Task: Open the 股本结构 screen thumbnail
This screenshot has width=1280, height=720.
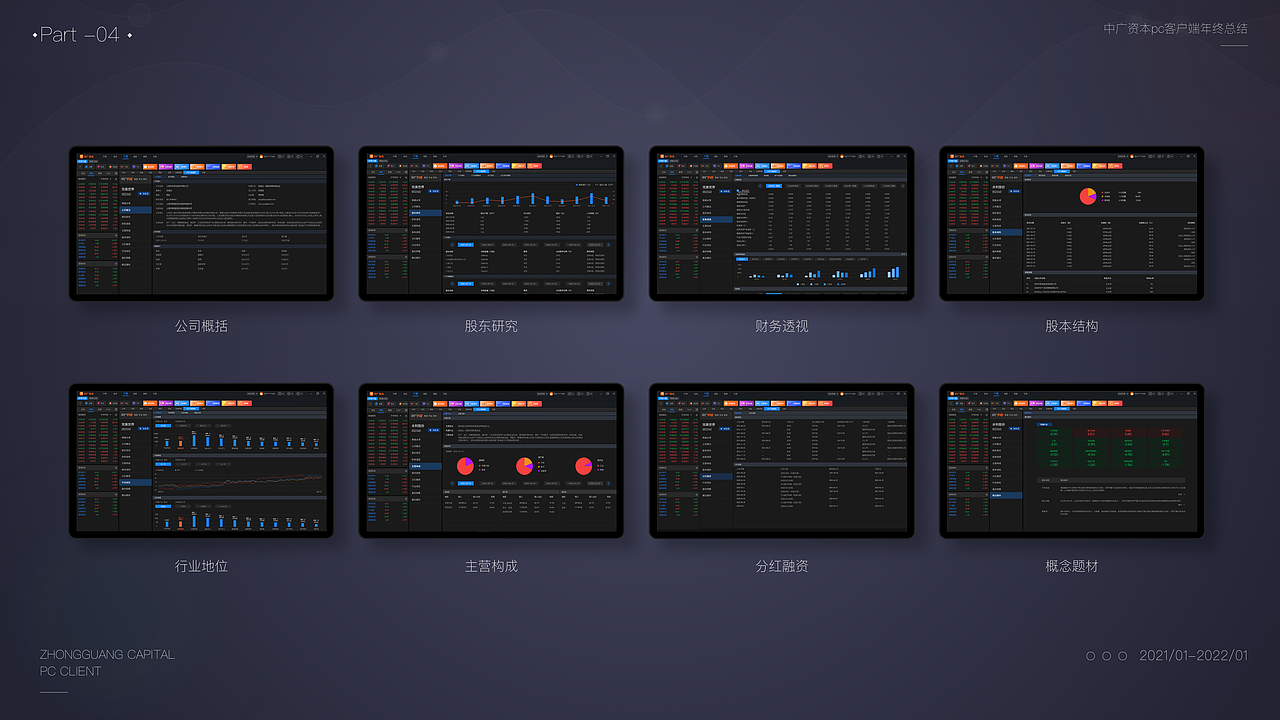Action: [x=1071, y=223]
